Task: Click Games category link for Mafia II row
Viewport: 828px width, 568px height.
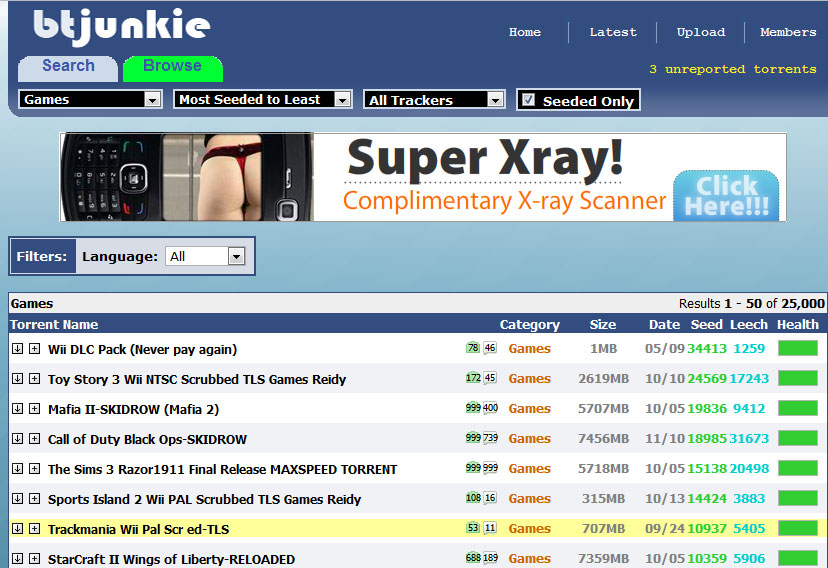Action: (x=530, y=409)
